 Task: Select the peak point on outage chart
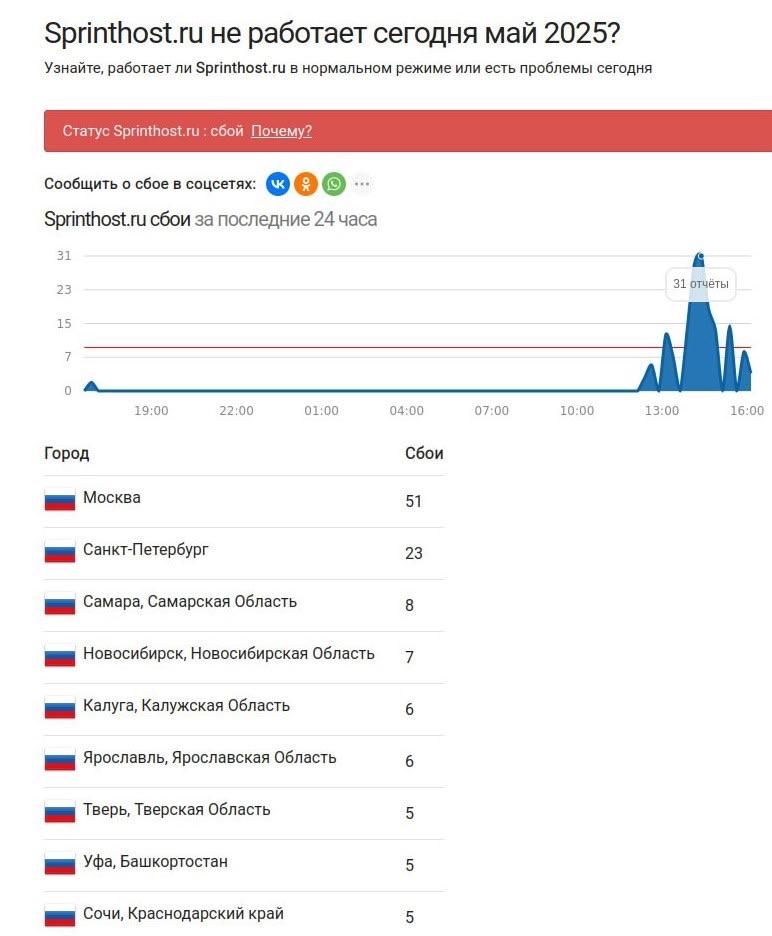[x=700, y=256]
